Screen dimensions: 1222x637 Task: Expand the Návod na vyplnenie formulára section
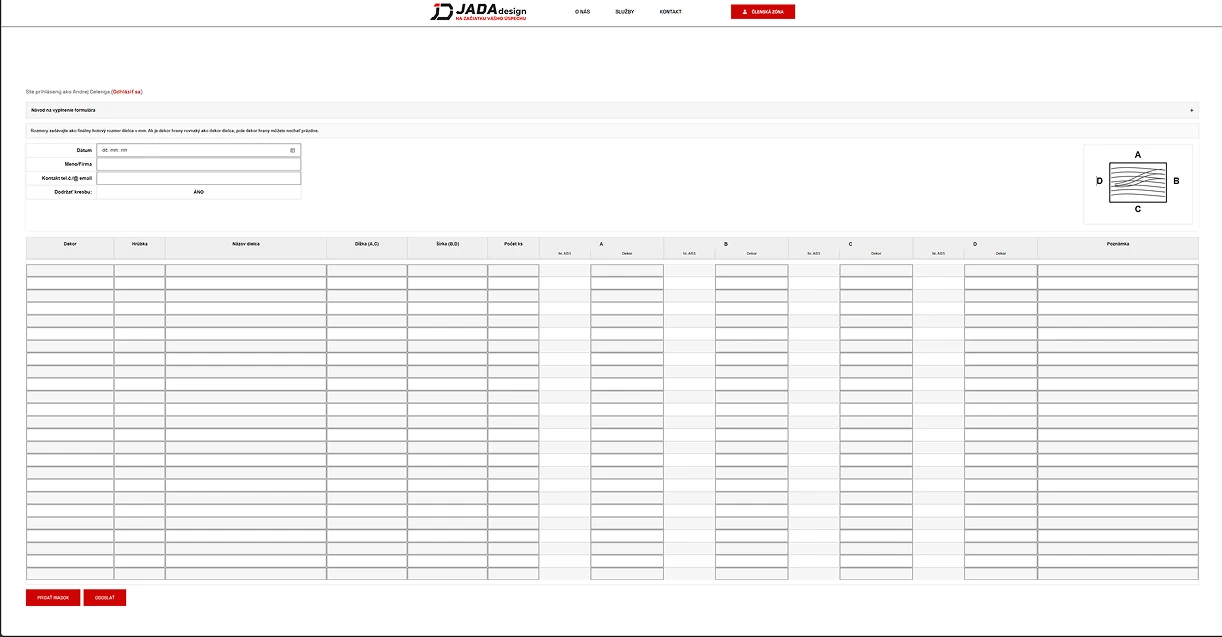tap(64, 110)
